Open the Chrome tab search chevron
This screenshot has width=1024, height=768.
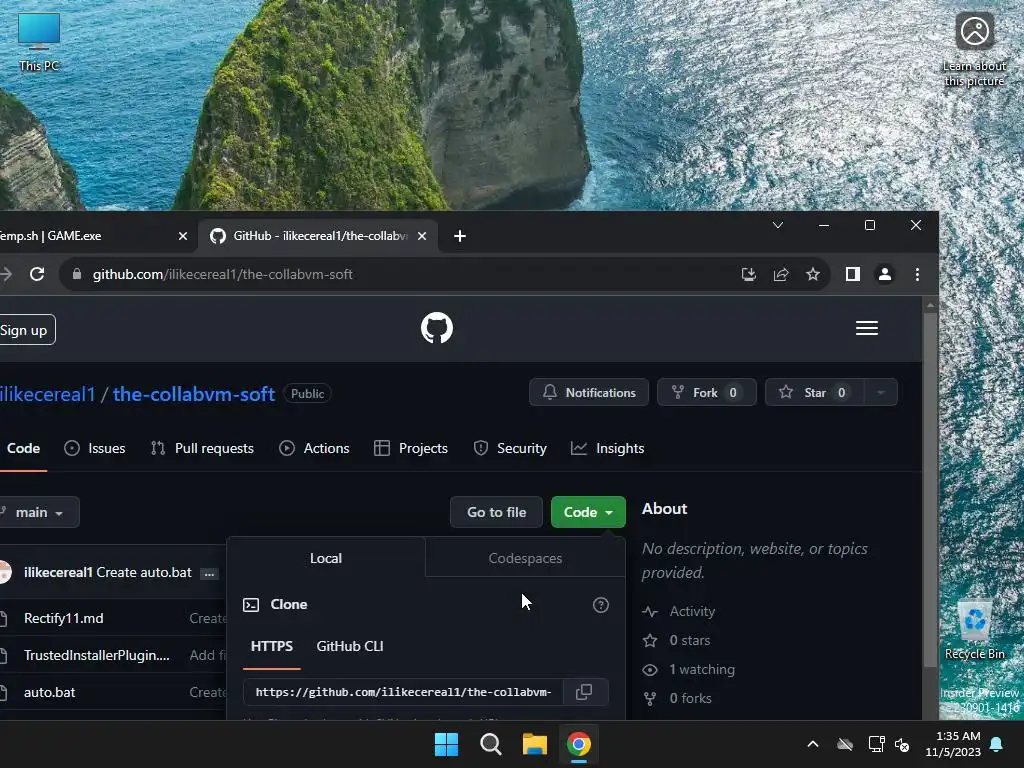[x=778, y=225]
